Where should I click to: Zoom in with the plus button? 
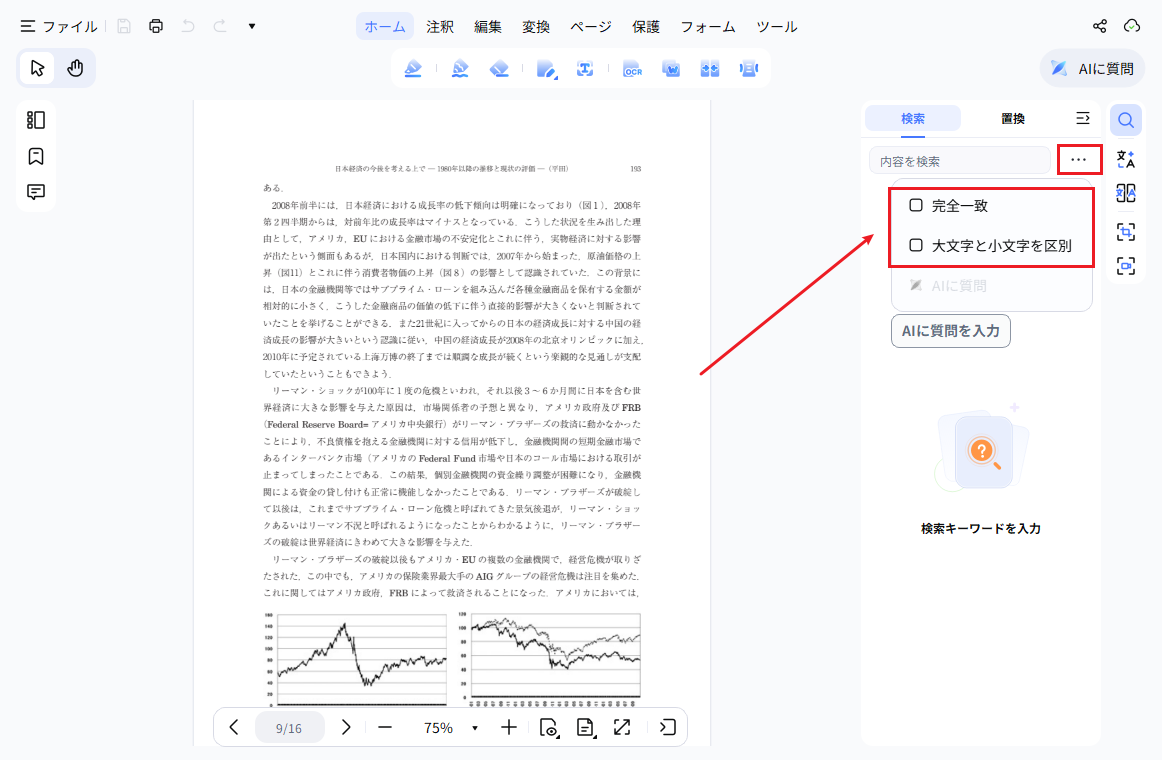point(509,728)
